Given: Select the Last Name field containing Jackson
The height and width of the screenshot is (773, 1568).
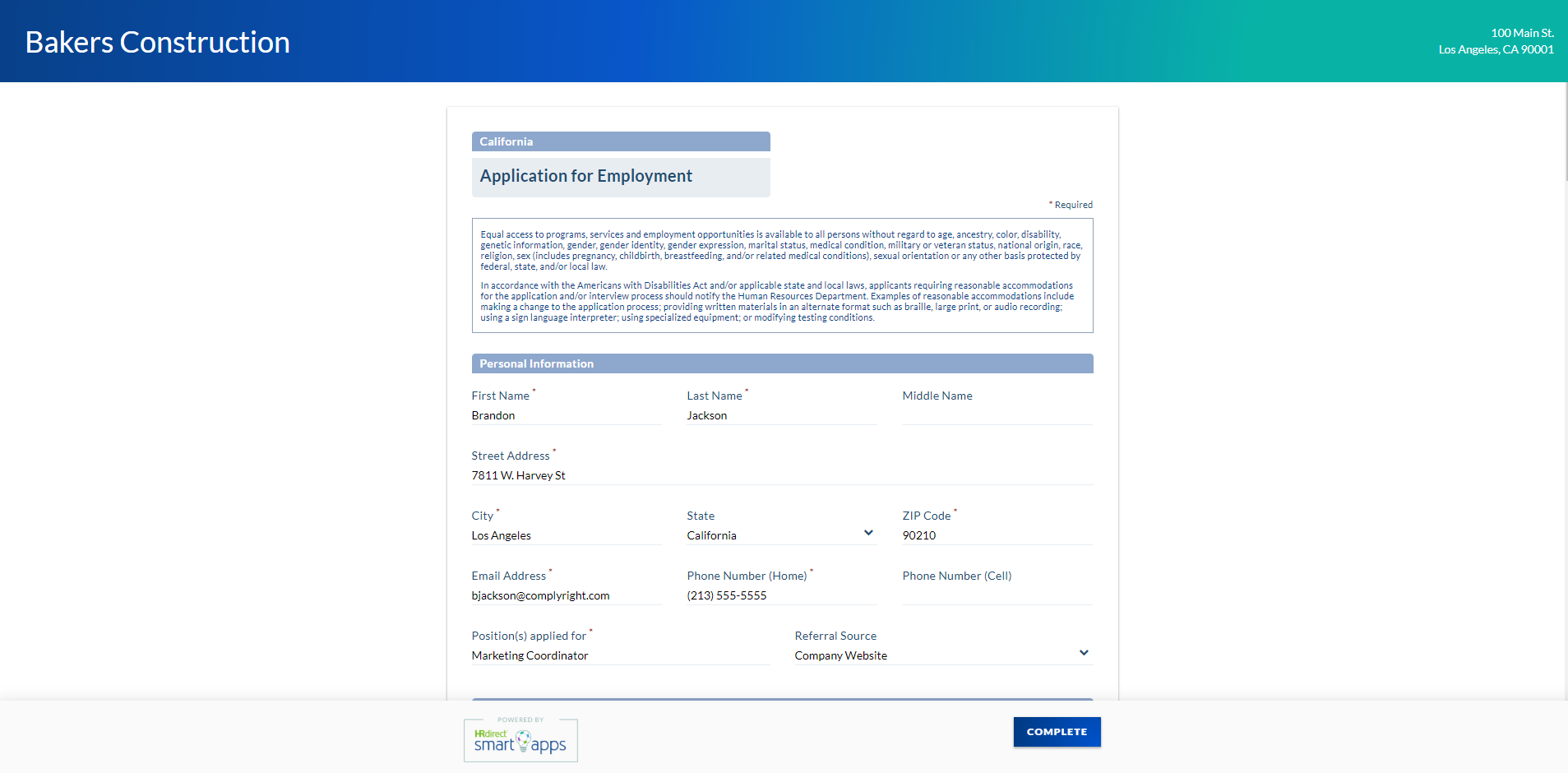Looking at the screenshot, I should coord(781,415).
